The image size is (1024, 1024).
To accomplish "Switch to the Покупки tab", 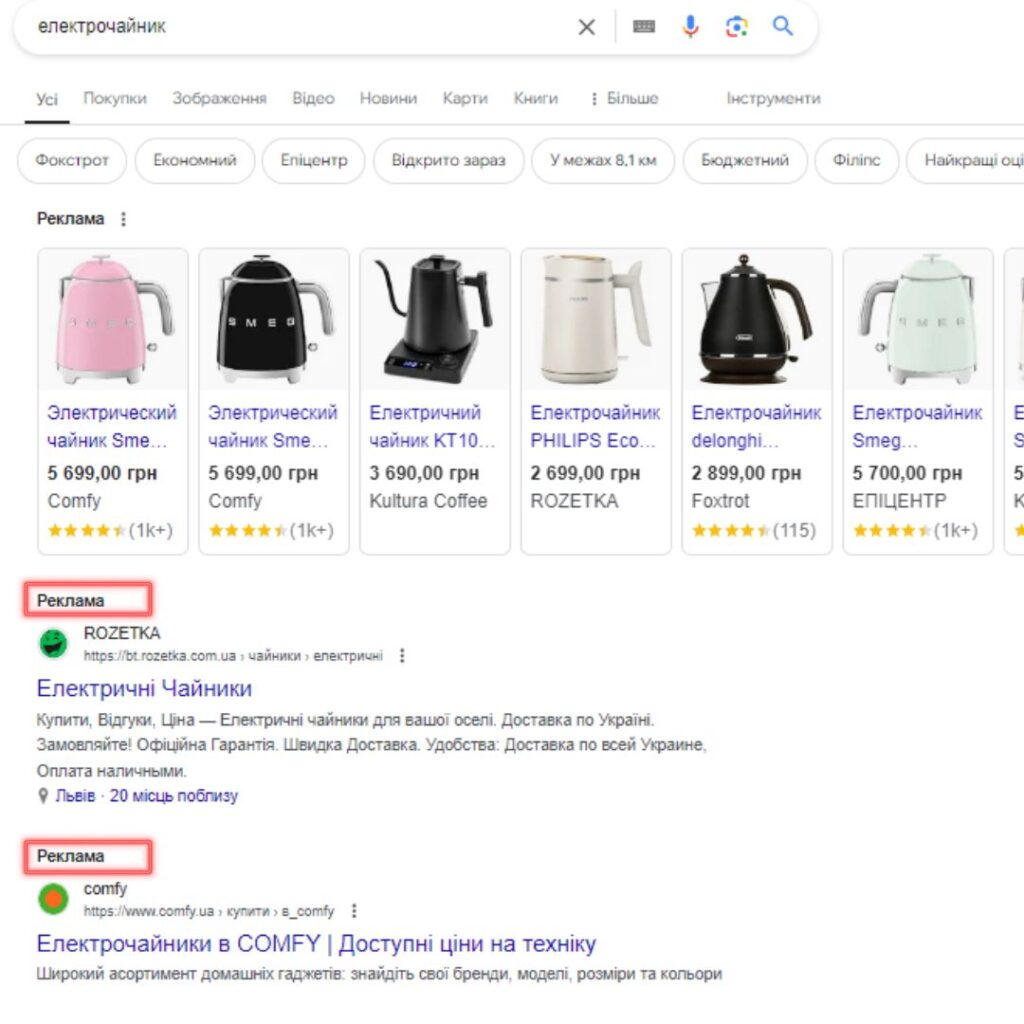I will point(112,98).
